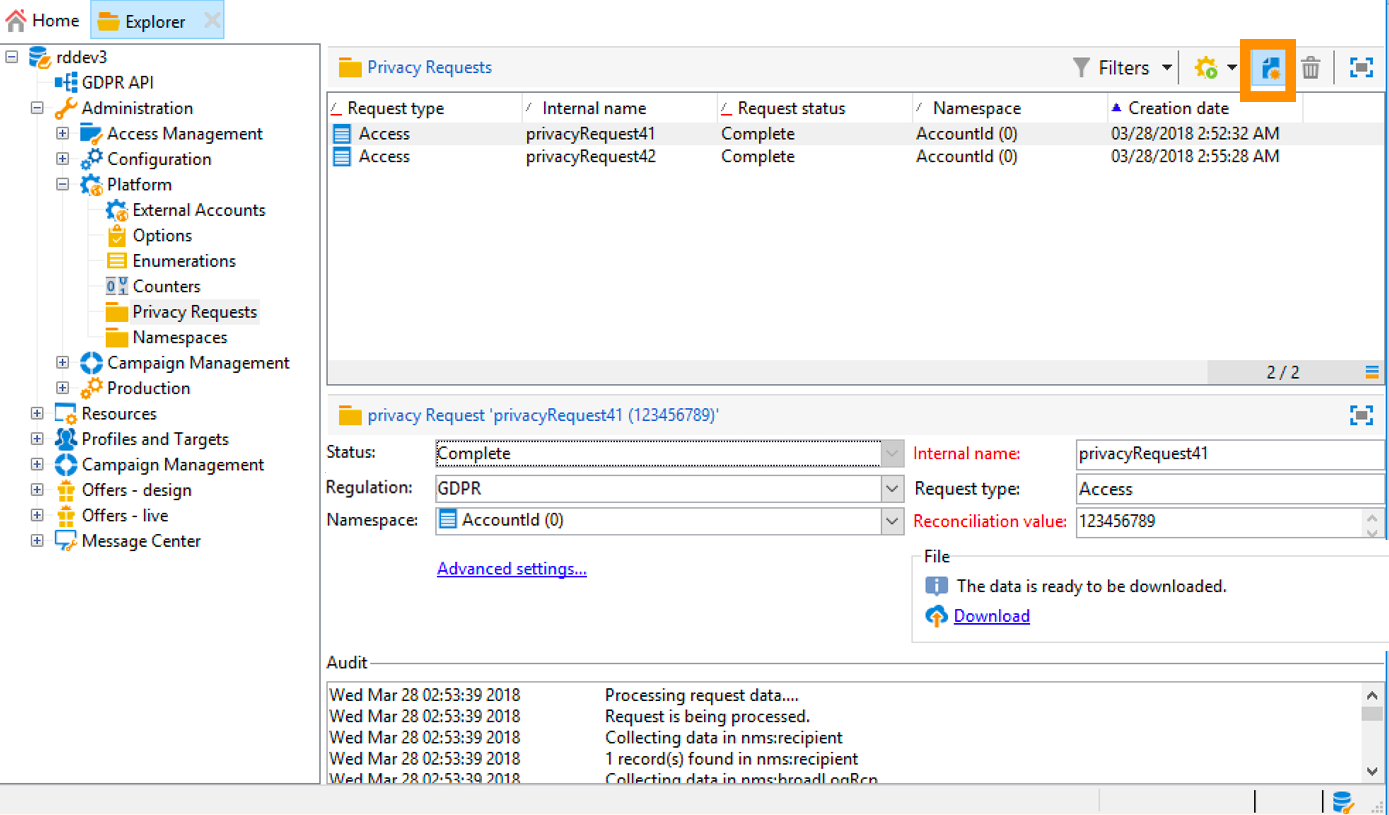Expand Campaign Management under Administration
The image size is (1389, 815).
tap(62, 363)
